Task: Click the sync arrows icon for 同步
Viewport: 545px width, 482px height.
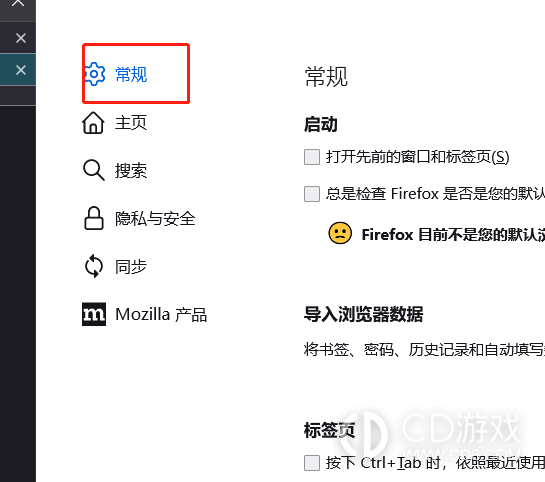Action: click(x=94, y=267)
